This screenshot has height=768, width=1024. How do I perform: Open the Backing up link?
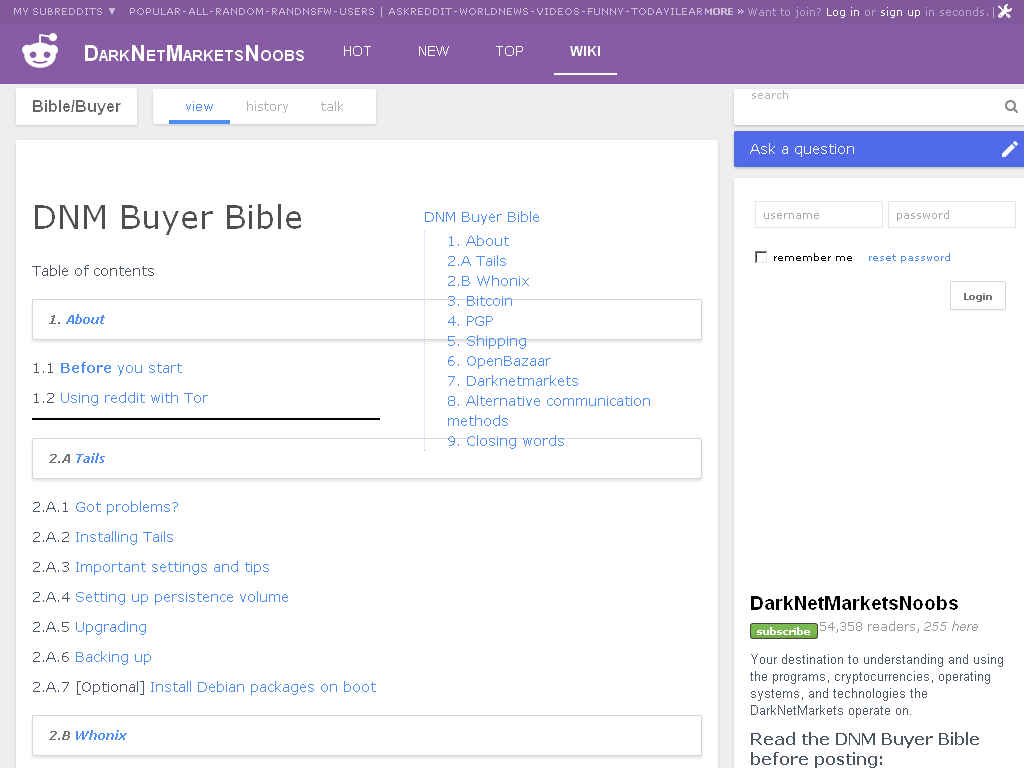pos(113,658)
